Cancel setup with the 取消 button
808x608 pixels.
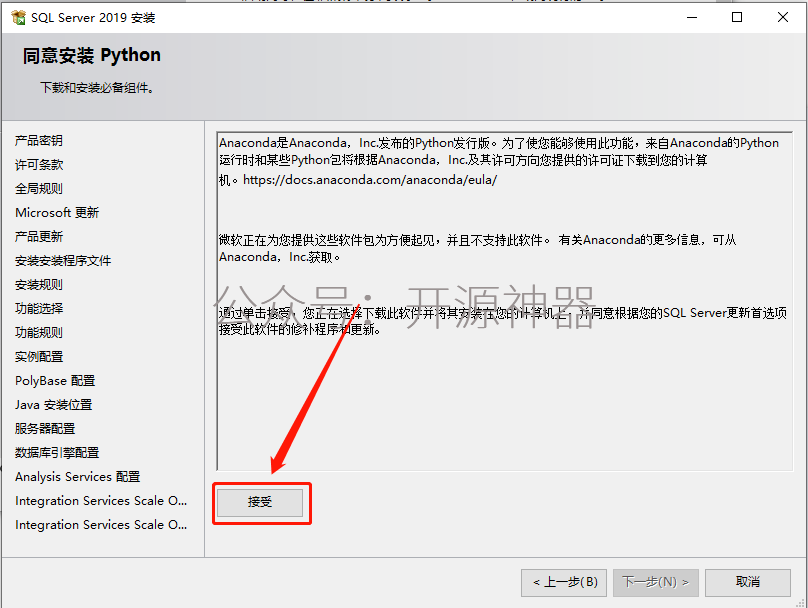click(748, 582)
